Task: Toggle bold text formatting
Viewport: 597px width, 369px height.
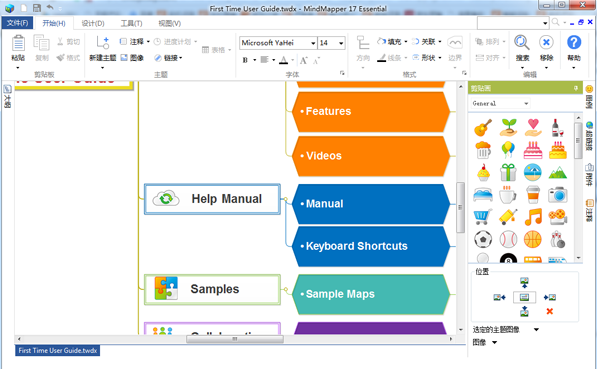Action: pyautogui.click(x=245, y=60)
